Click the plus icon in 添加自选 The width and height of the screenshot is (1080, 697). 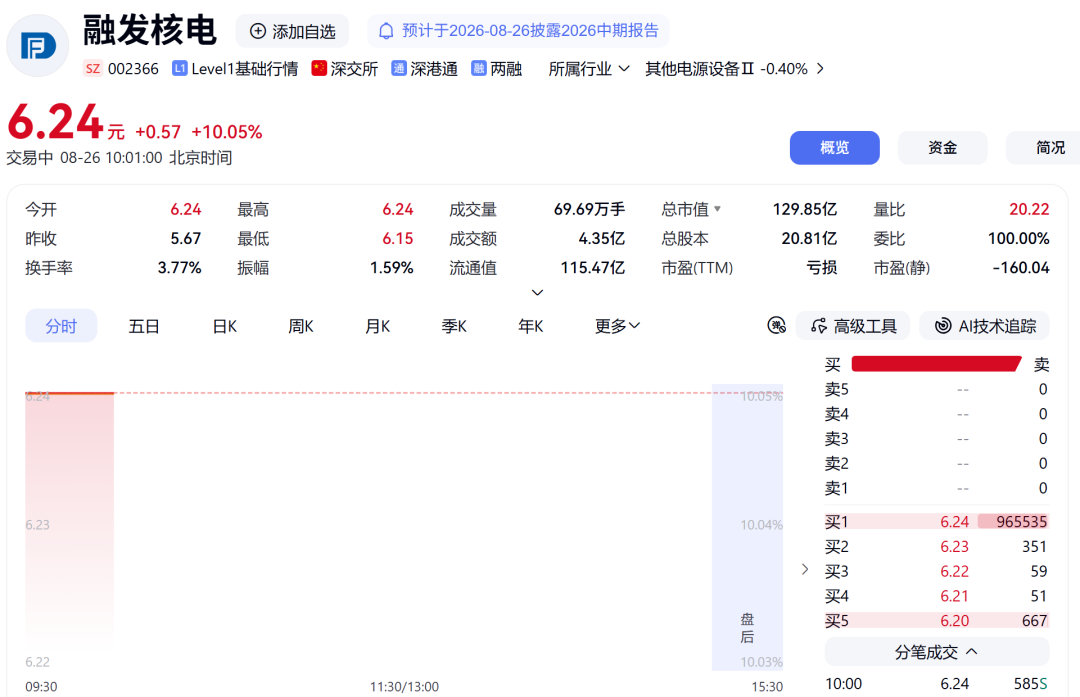tap(258, 31)
